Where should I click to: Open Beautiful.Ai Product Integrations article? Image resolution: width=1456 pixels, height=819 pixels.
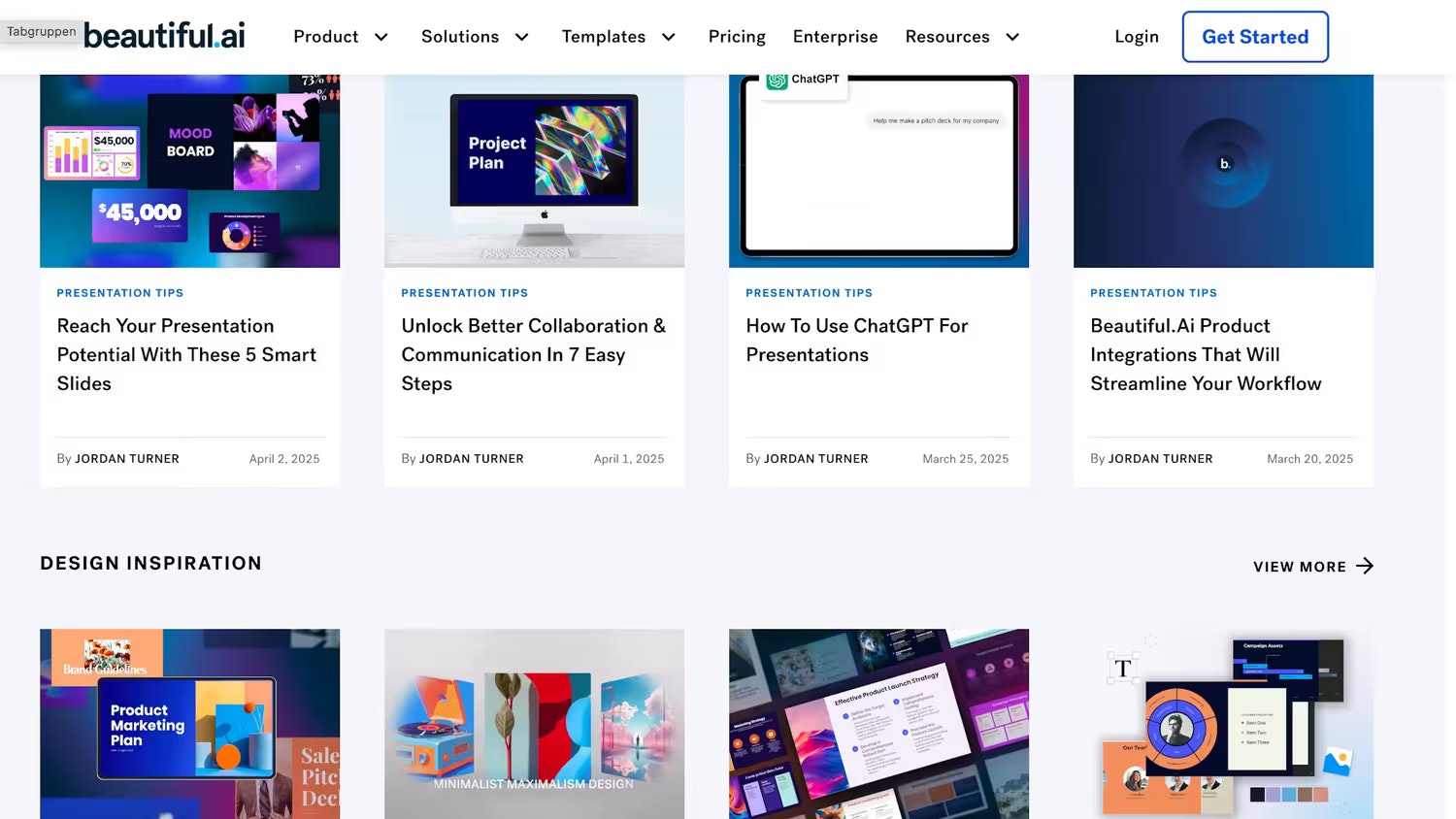1205,354
